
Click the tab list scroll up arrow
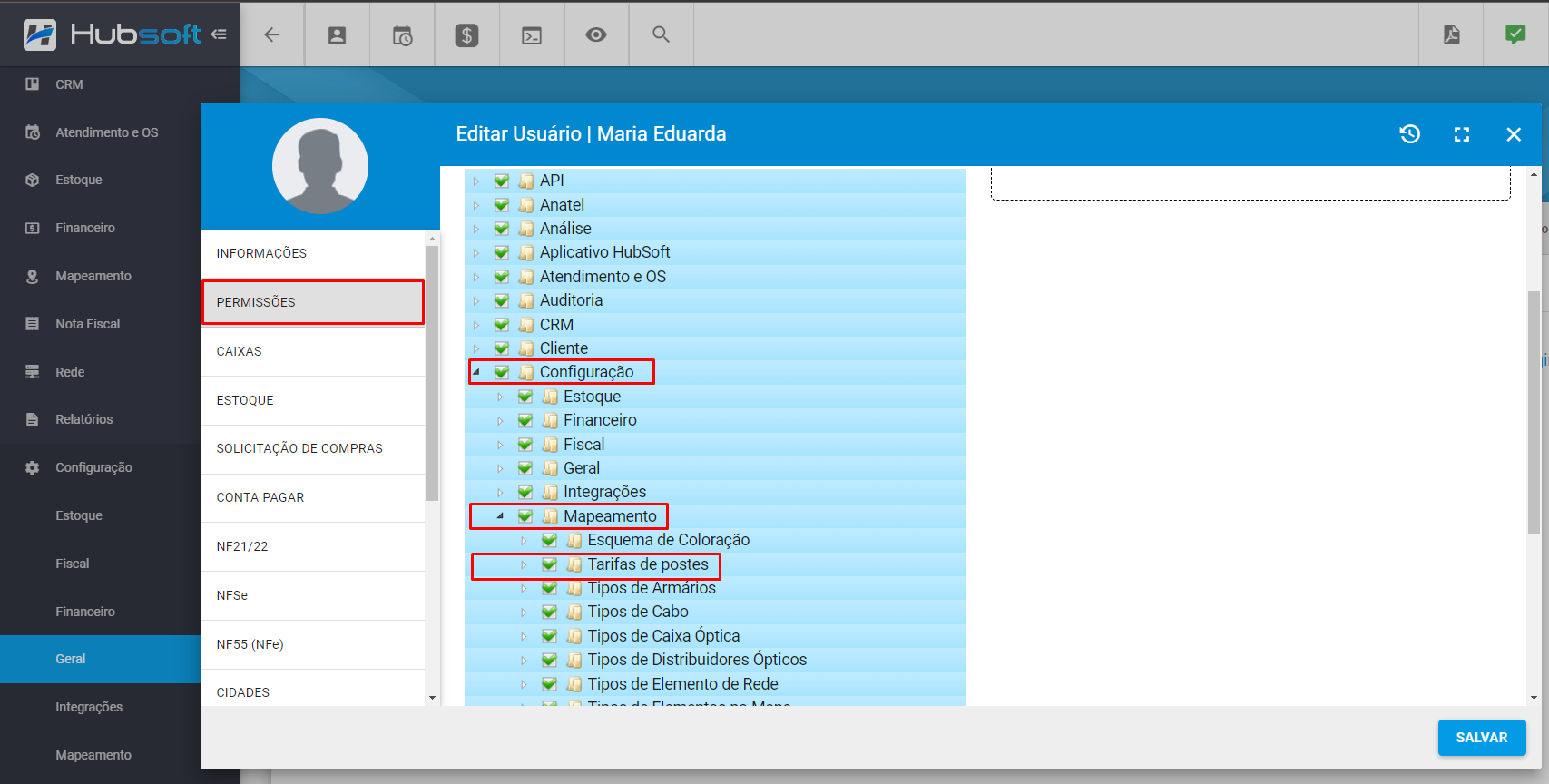(433, 239)
